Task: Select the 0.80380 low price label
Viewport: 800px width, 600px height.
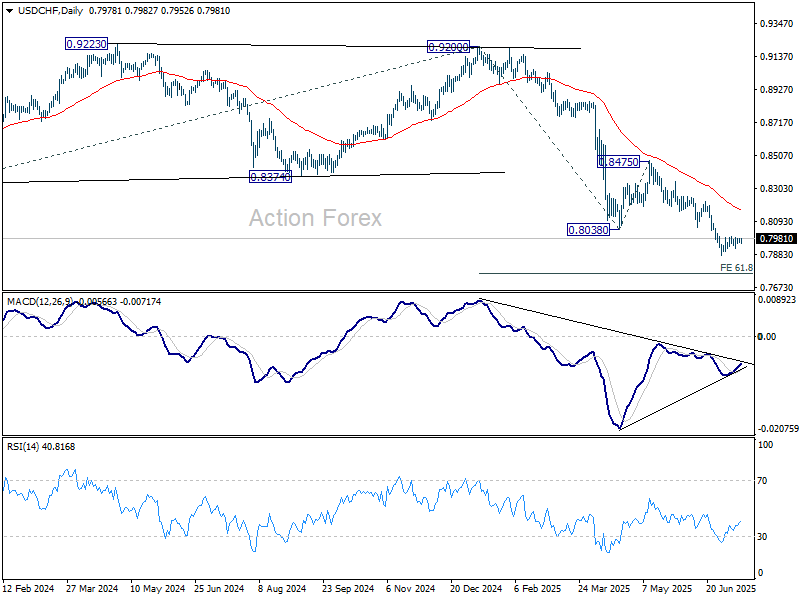Action: (588, 229)
